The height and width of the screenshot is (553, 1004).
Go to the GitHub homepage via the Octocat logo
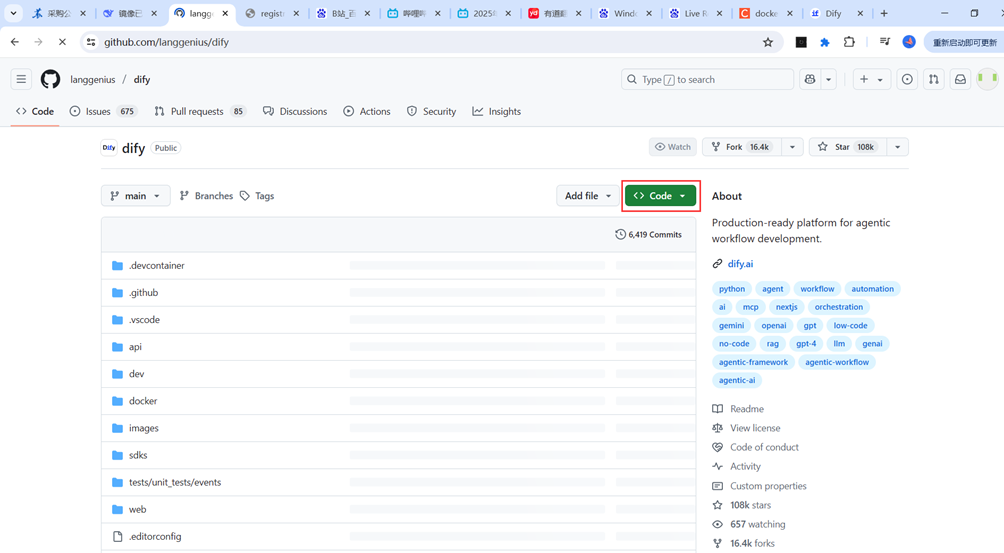(x=51, y=79)
